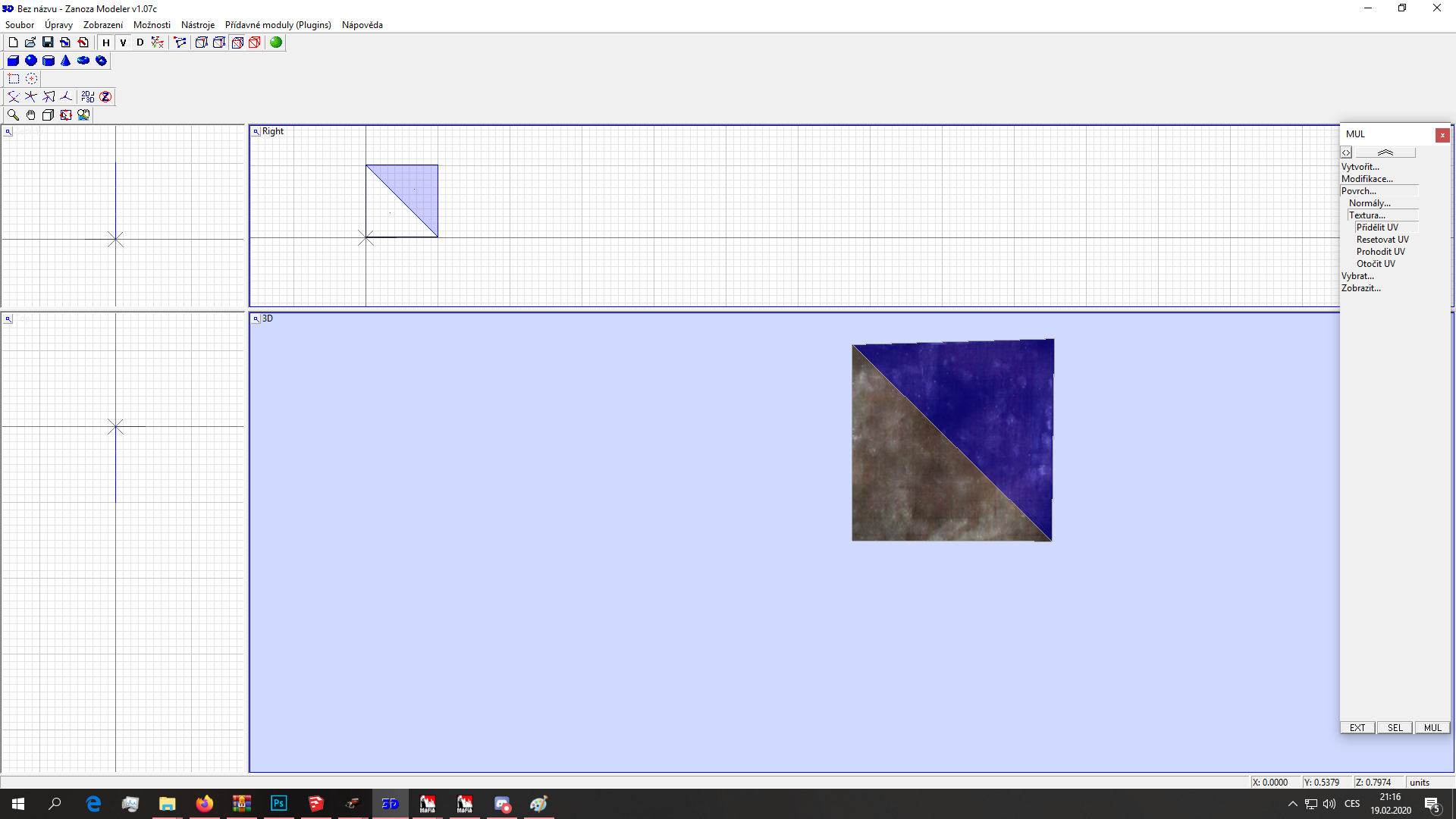
Task: Create a box primitive from the toolbar
Action: pos(13,61)
